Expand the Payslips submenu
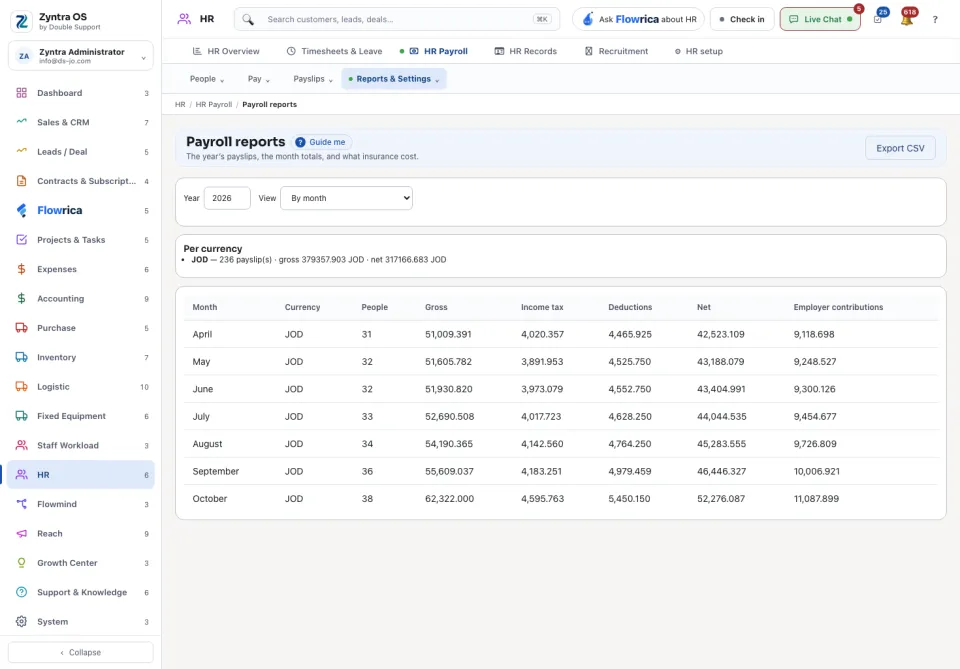Screen dimensions: 960x669 click(x=313, y=79)
